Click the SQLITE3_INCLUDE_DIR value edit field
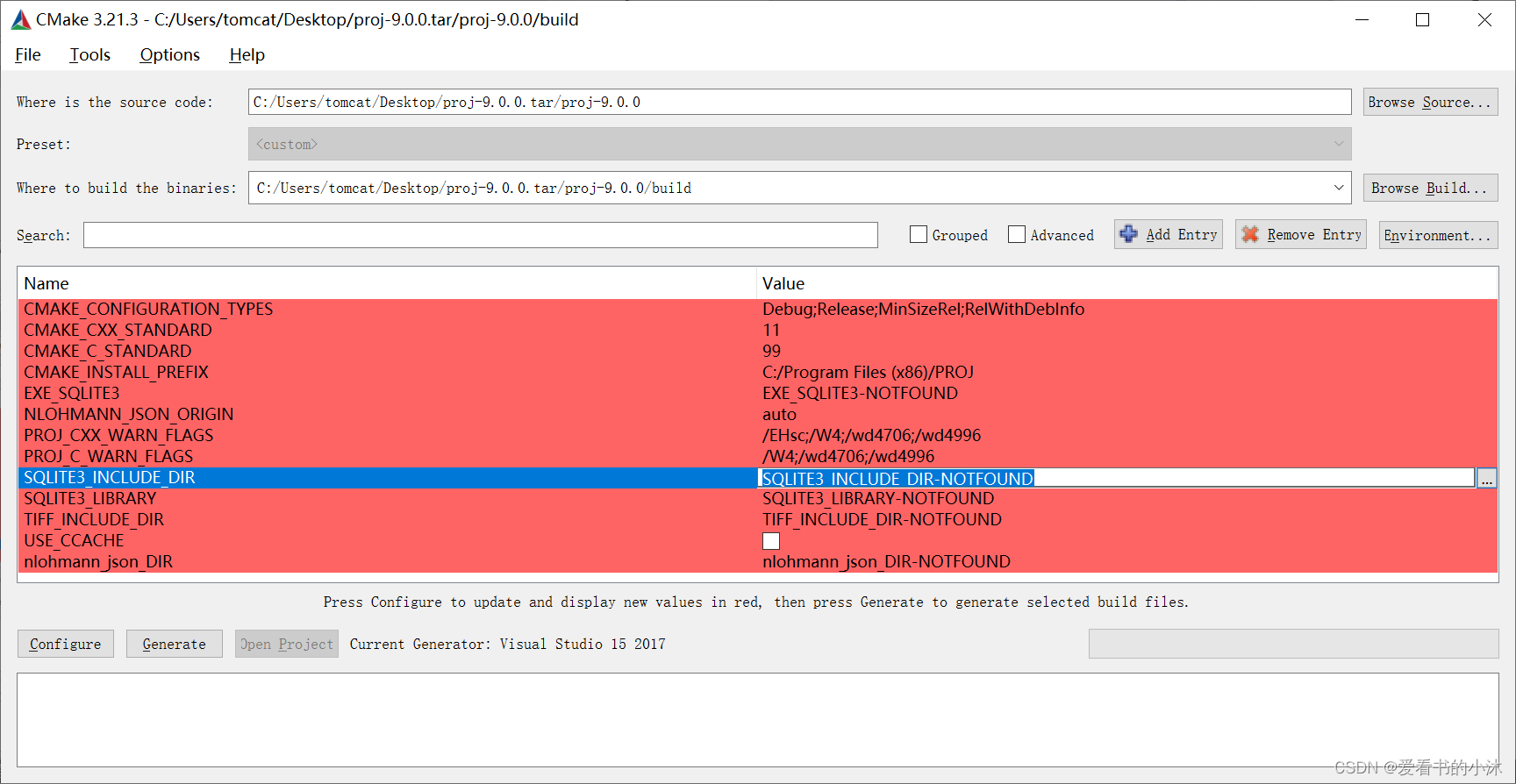Viewport: 1516px width, 784px height. (1116, 479)
